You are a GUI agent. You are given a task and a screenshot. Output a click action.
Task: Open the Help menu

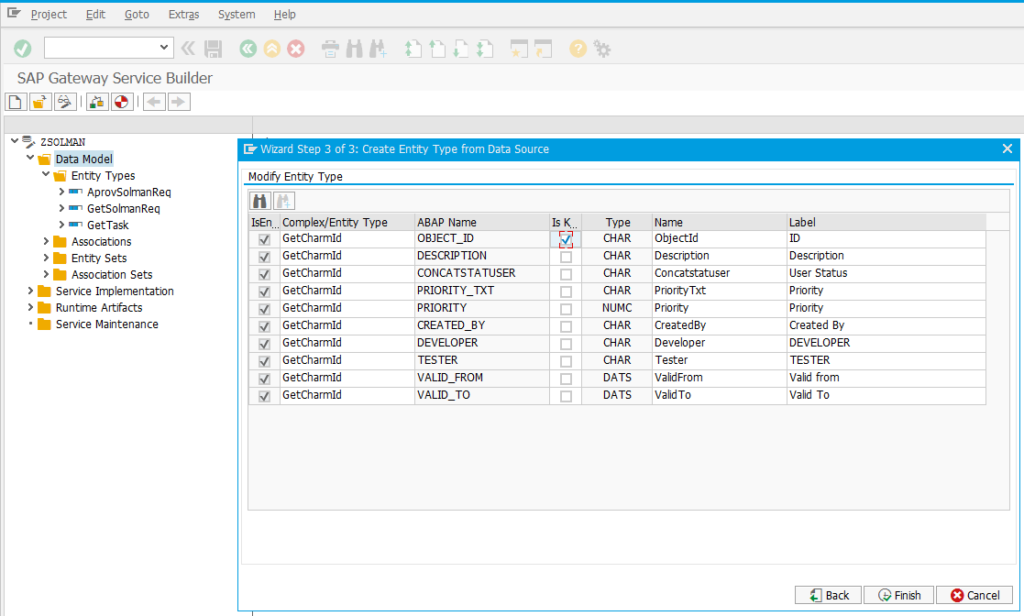[284, 14]
